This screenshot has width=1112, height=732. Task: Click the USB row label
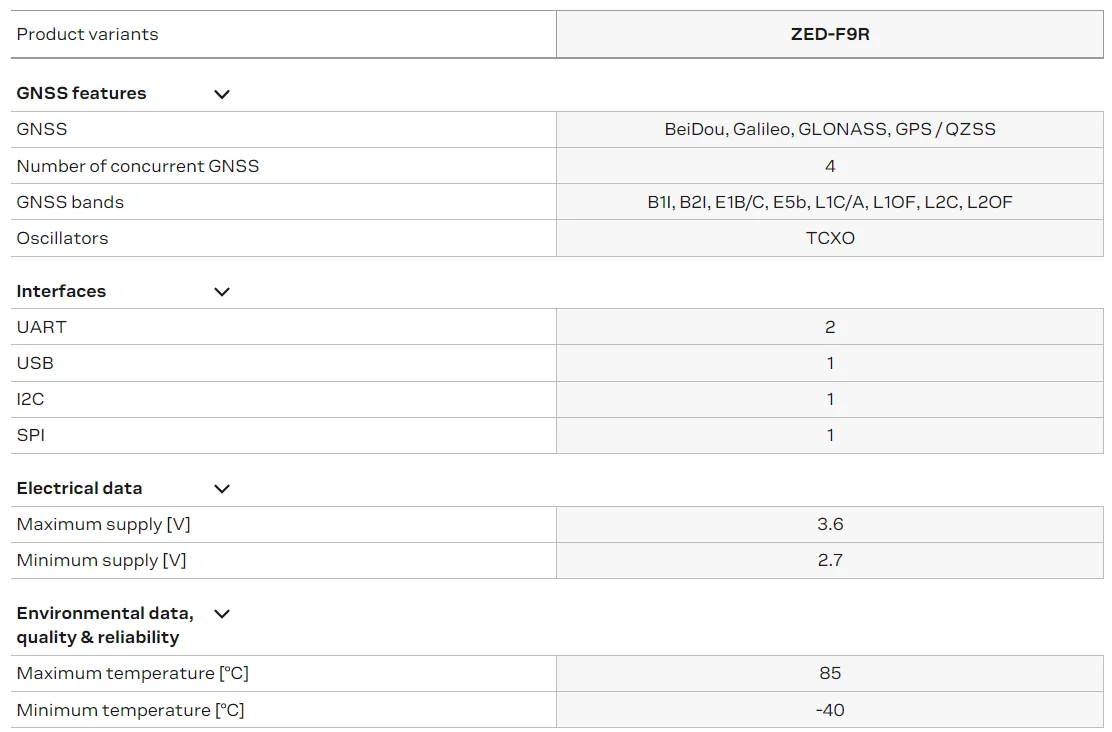coord(35,363)
